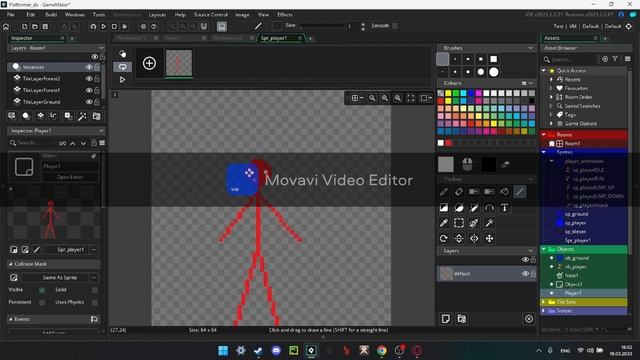Select Room1 in the Asset Browser
640x360 pixels.
click(573, 143)
